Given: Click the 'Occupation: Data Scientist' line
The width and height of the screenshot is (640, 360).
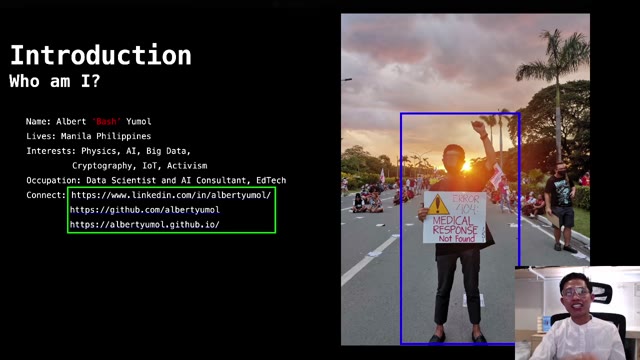Looking at the screenshot, I should 156,180.
